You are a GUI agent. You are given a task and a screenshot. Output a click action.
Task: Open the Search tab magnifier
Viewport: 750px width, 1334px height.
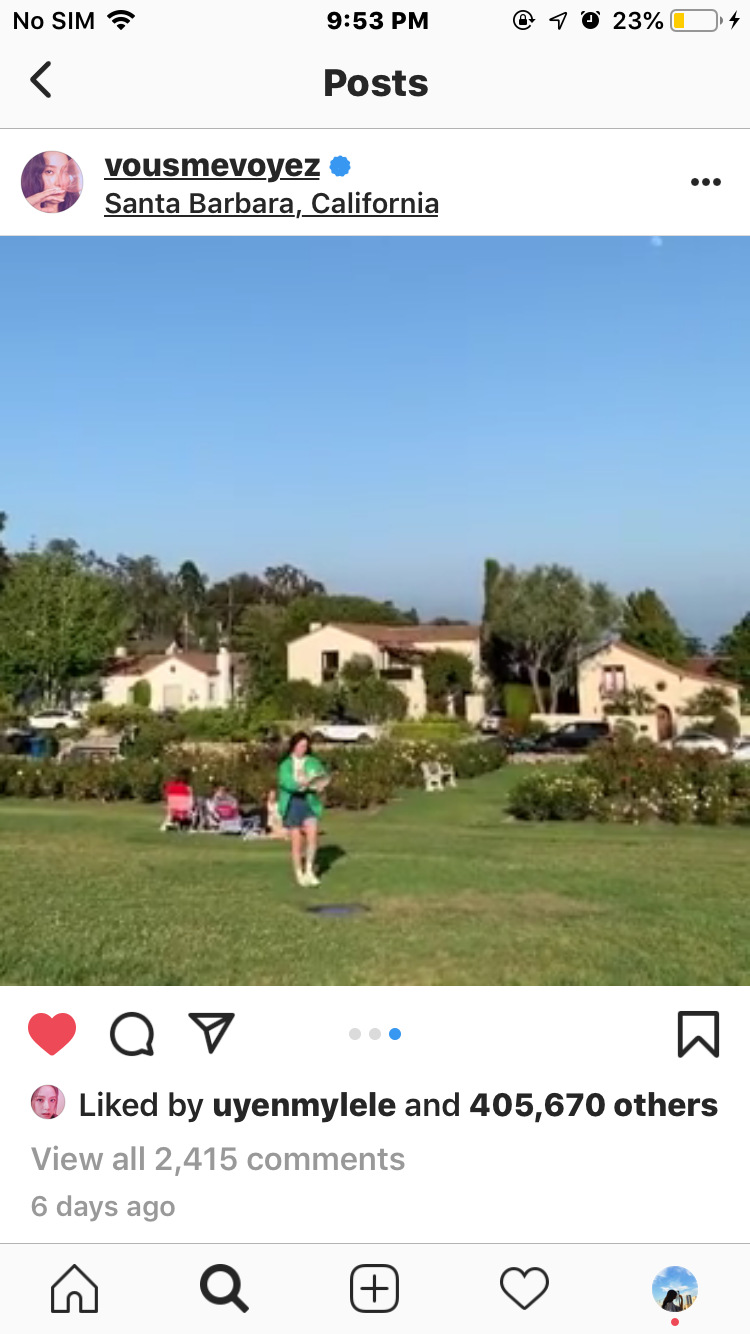coord(224,1288)
